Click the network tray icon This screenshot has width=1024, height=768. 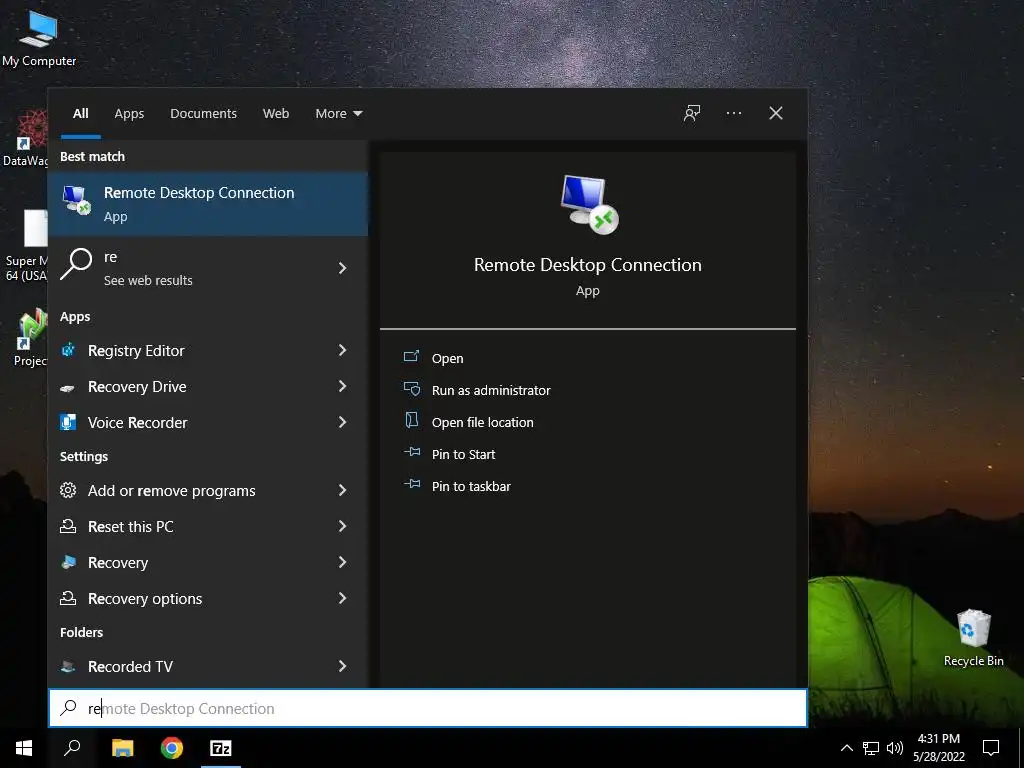pos(871,748)
